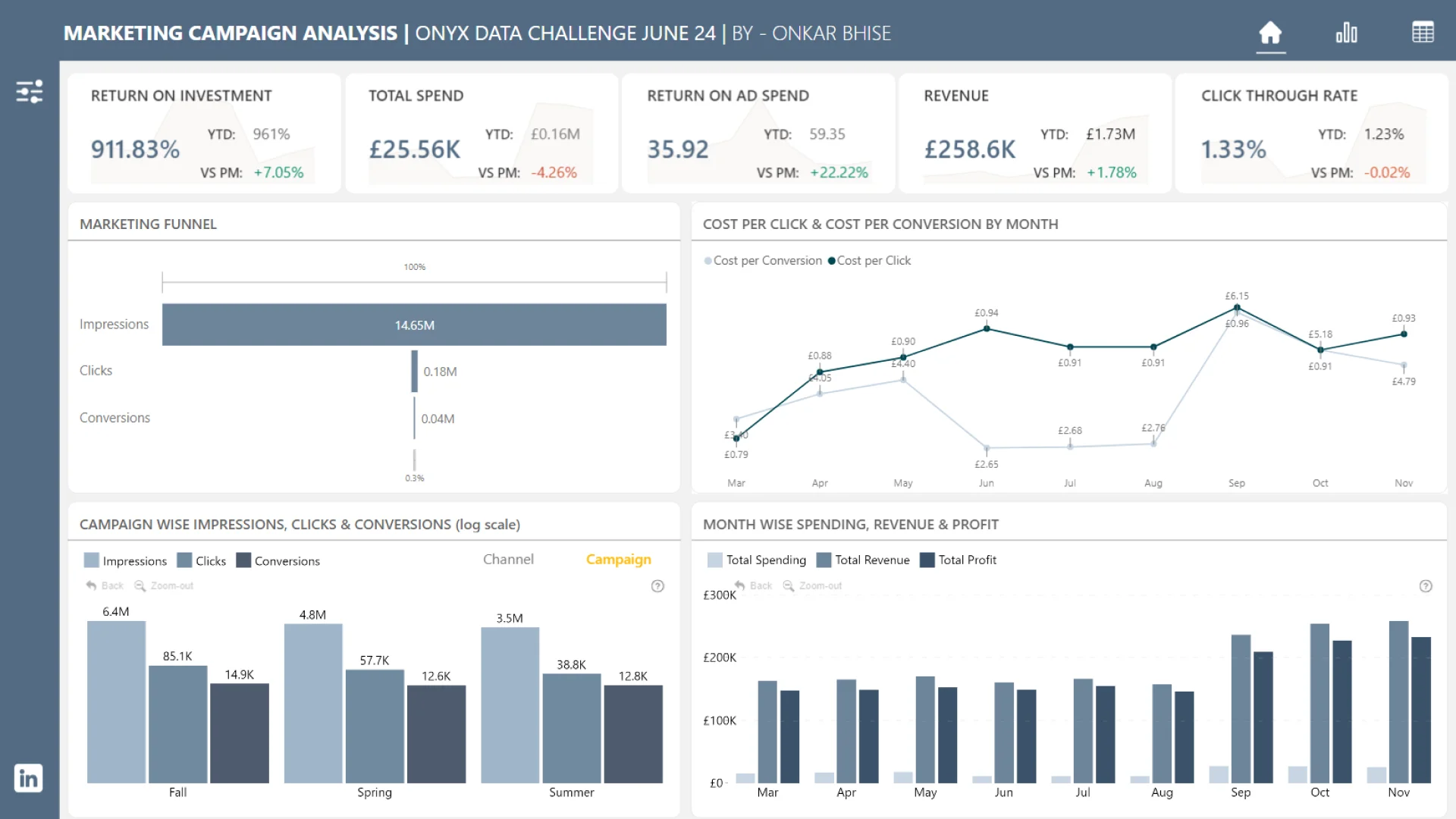Click the Nov total revenue bar
The image size is (1456, 819).
click(x=1398, y=702)
